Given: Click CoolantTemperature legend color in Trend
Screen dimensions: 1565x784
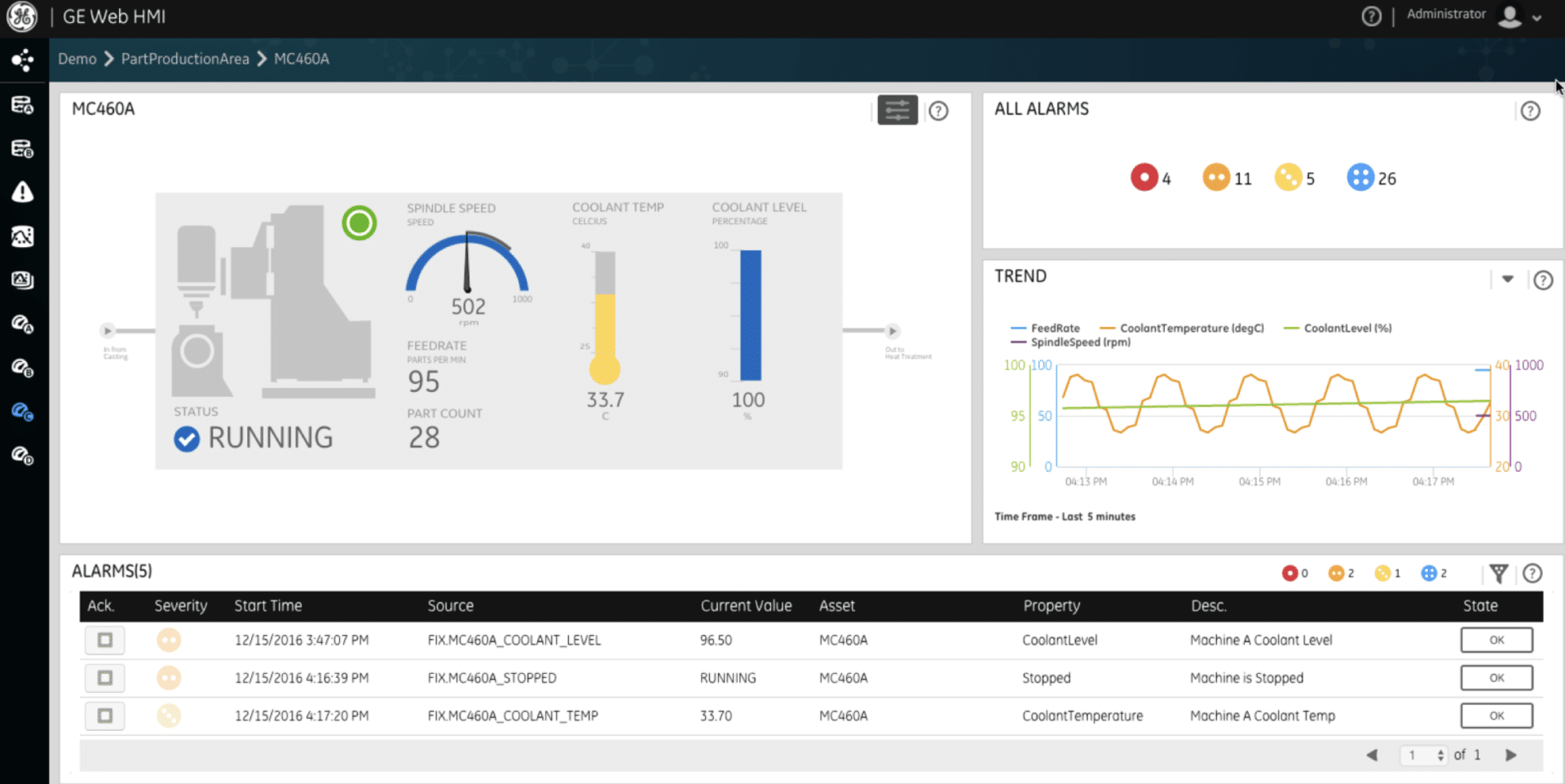Looking at the screenshot, I should pos(1107,328).
